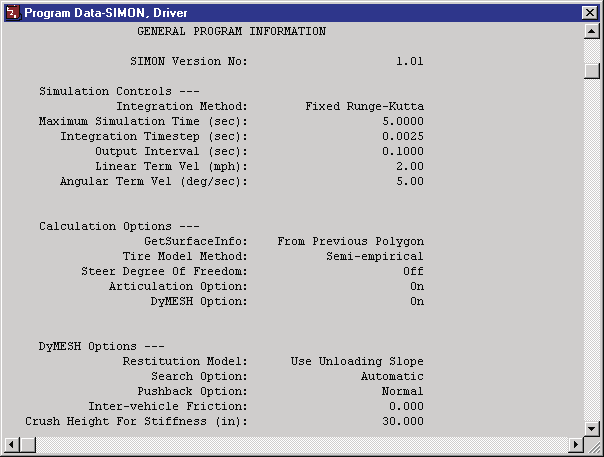Click the window's application icon in title bar
Viewport: 604px width, 457px height.
point(13,12)
